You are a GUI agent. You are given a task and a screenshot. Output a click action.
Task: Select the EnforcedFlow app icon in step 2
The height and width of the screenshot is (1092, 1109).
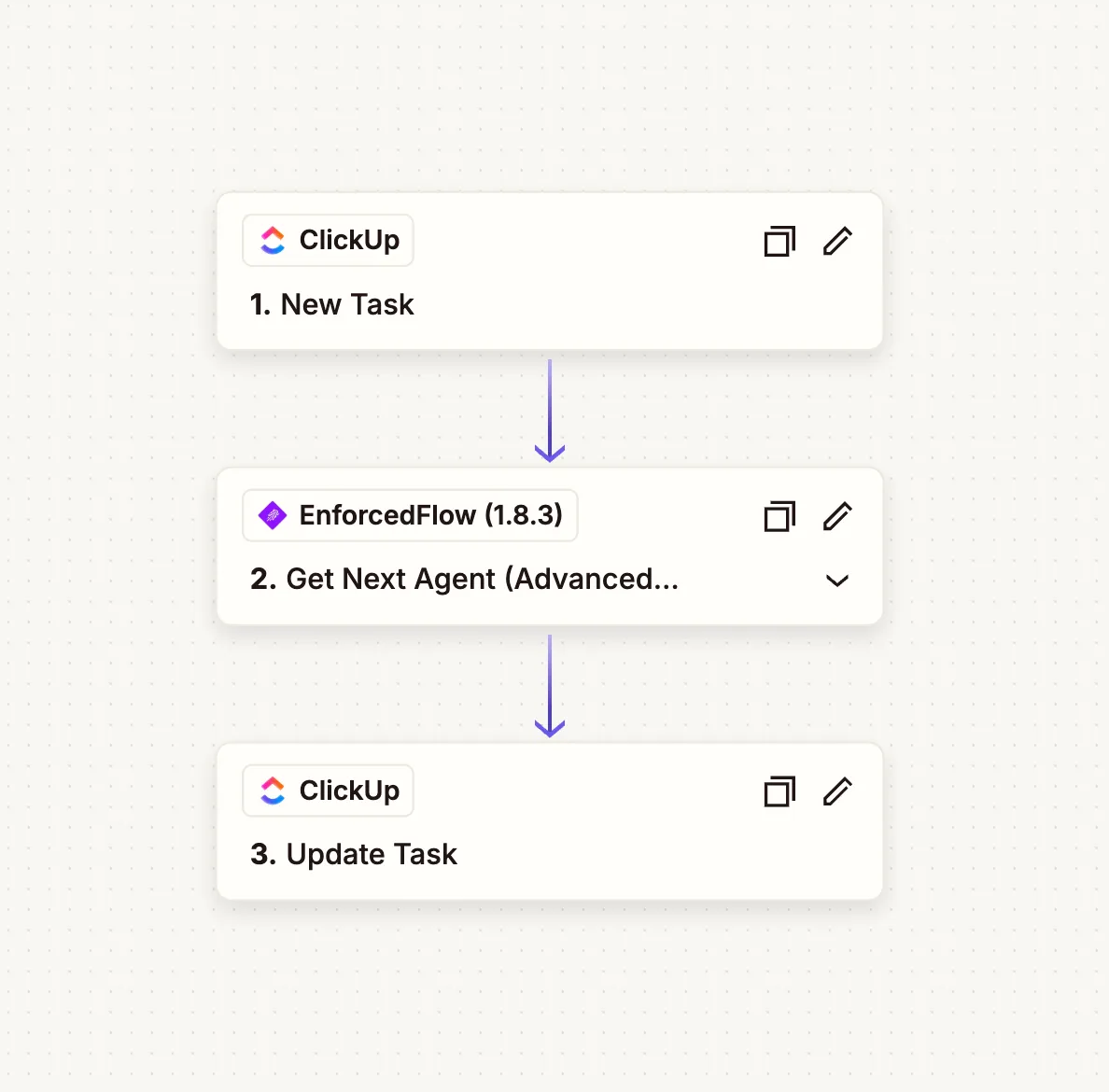point(271,515)
